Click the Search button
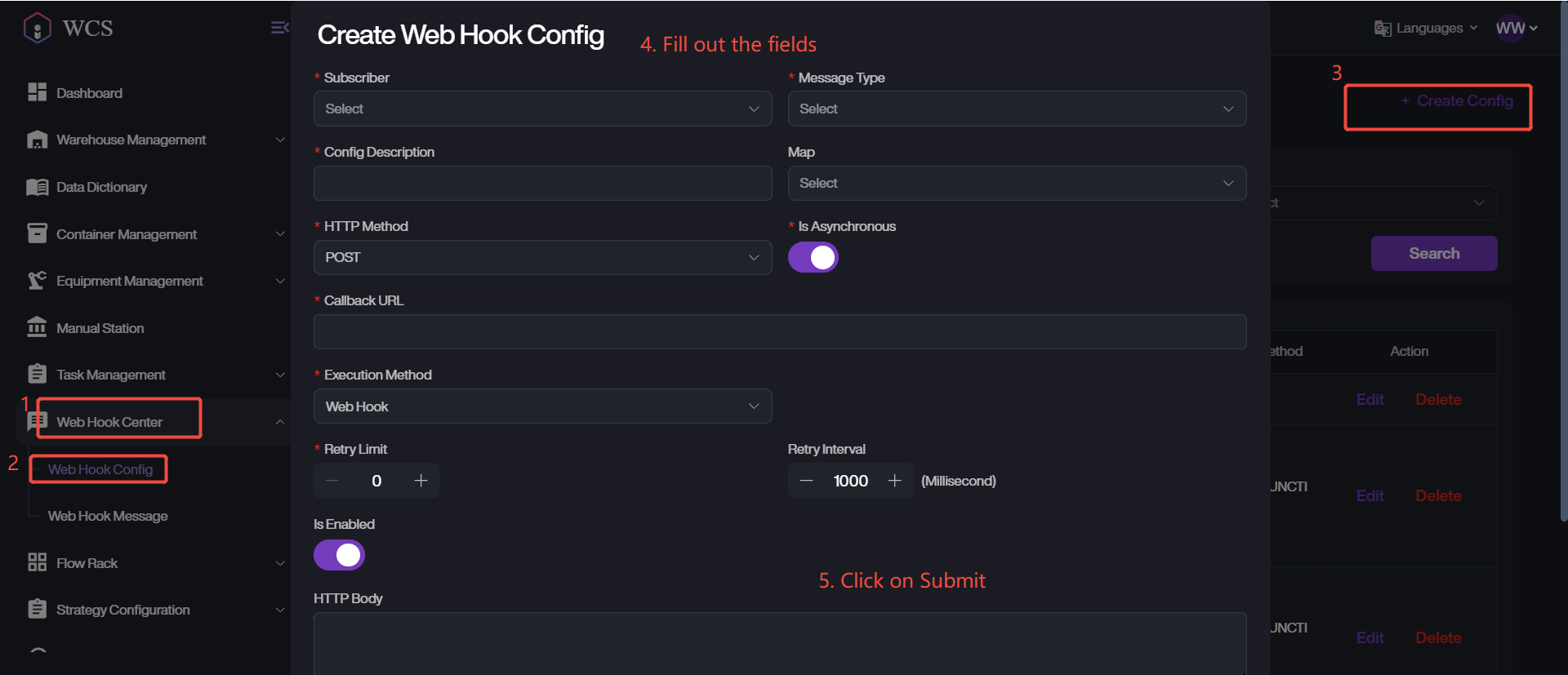 pyautogui.click(x=1433, y=253)
